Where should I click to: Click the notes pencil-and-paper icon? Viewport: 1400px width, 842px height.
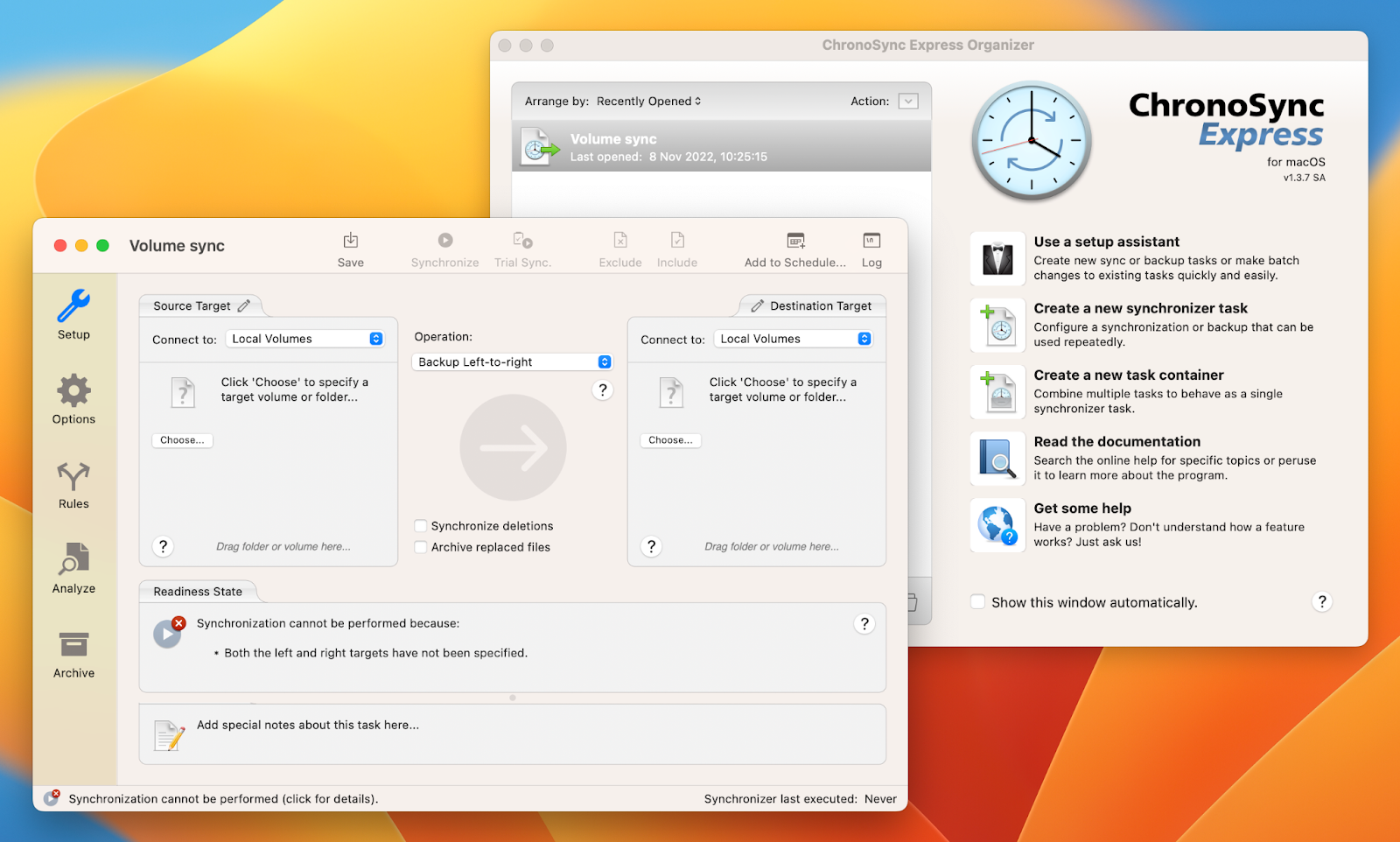[170, 735]
